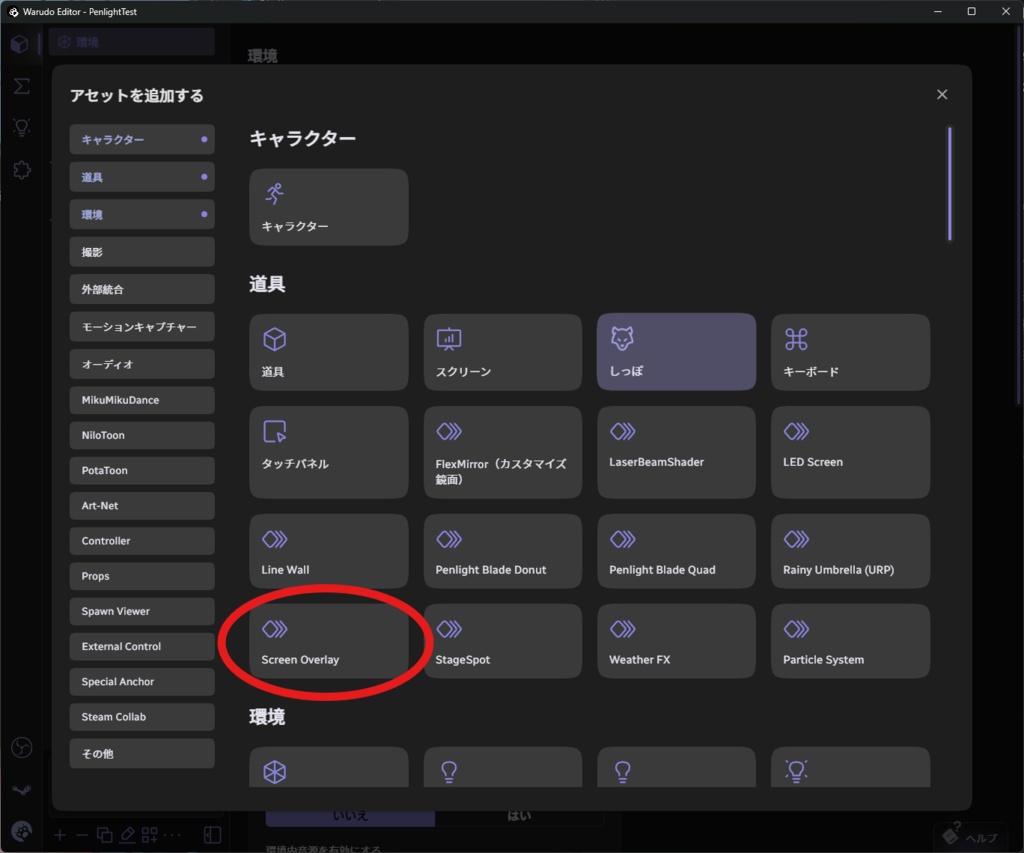The image size is (1024, 853).
Task: Show the 外部統合 category
Action: tap(142, 289)
